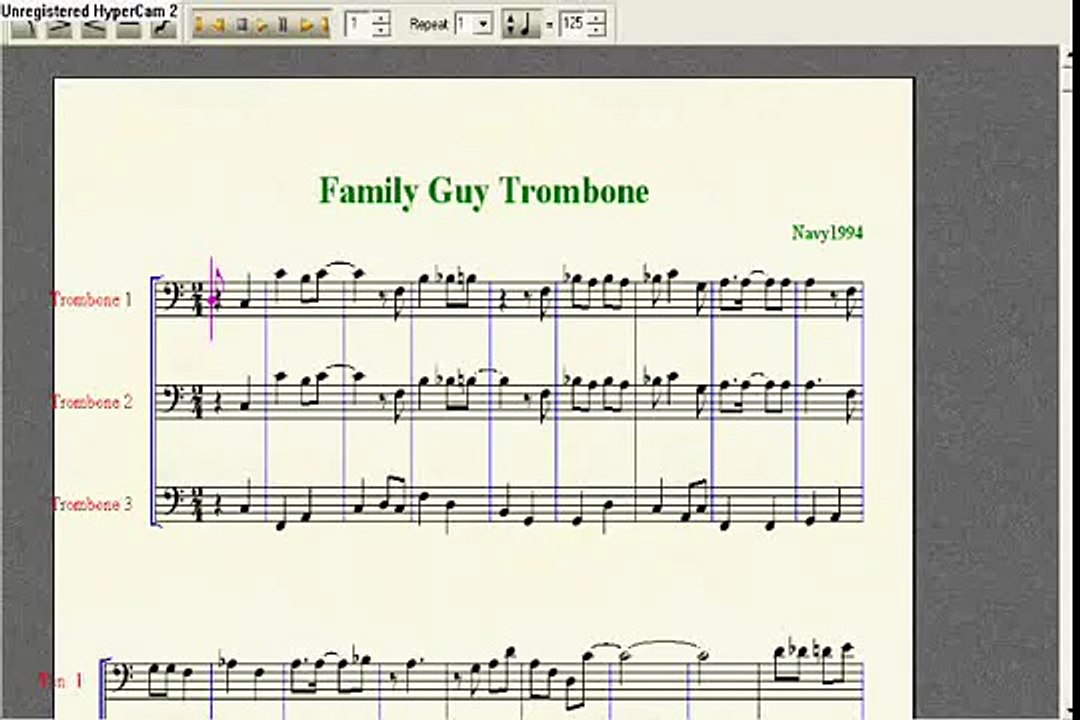
Task: Click the tempo field showing 125
Action: 574,24
